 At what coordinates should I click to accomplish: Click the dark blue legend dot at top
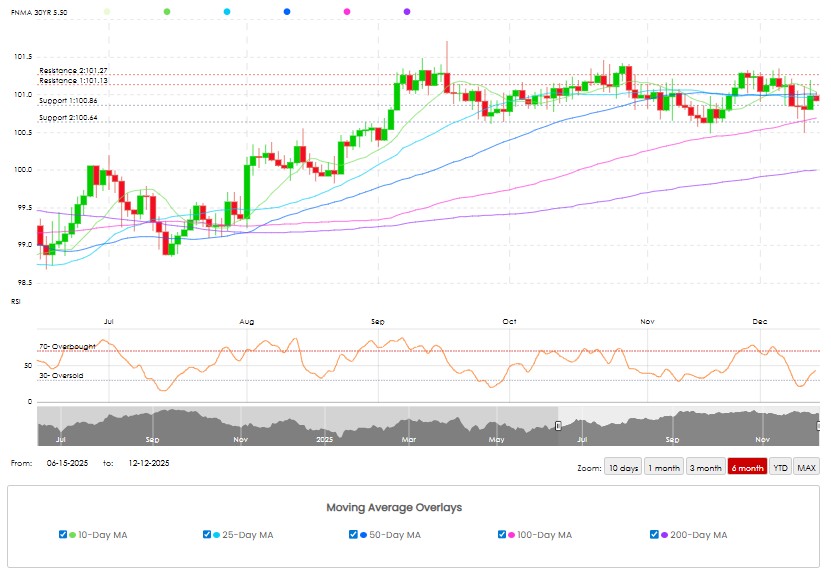[287, 11]
